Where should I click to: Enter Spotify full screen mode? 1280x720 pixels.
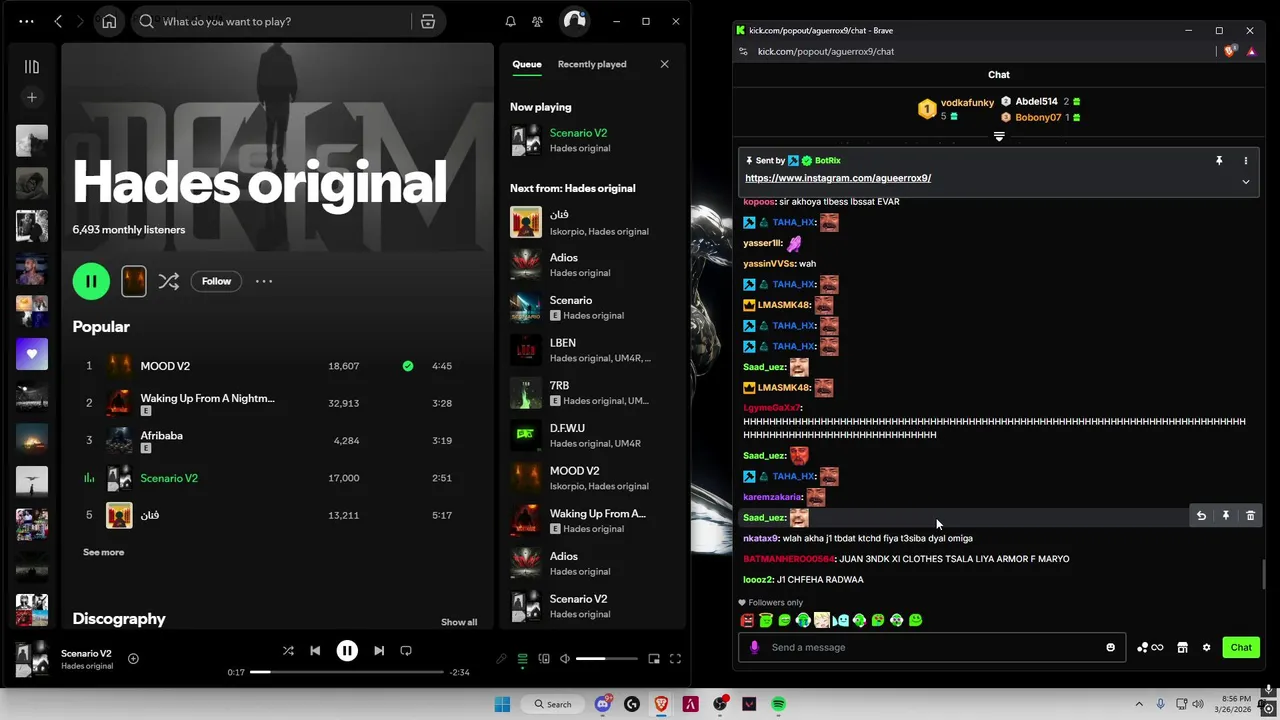coord(675,659)
